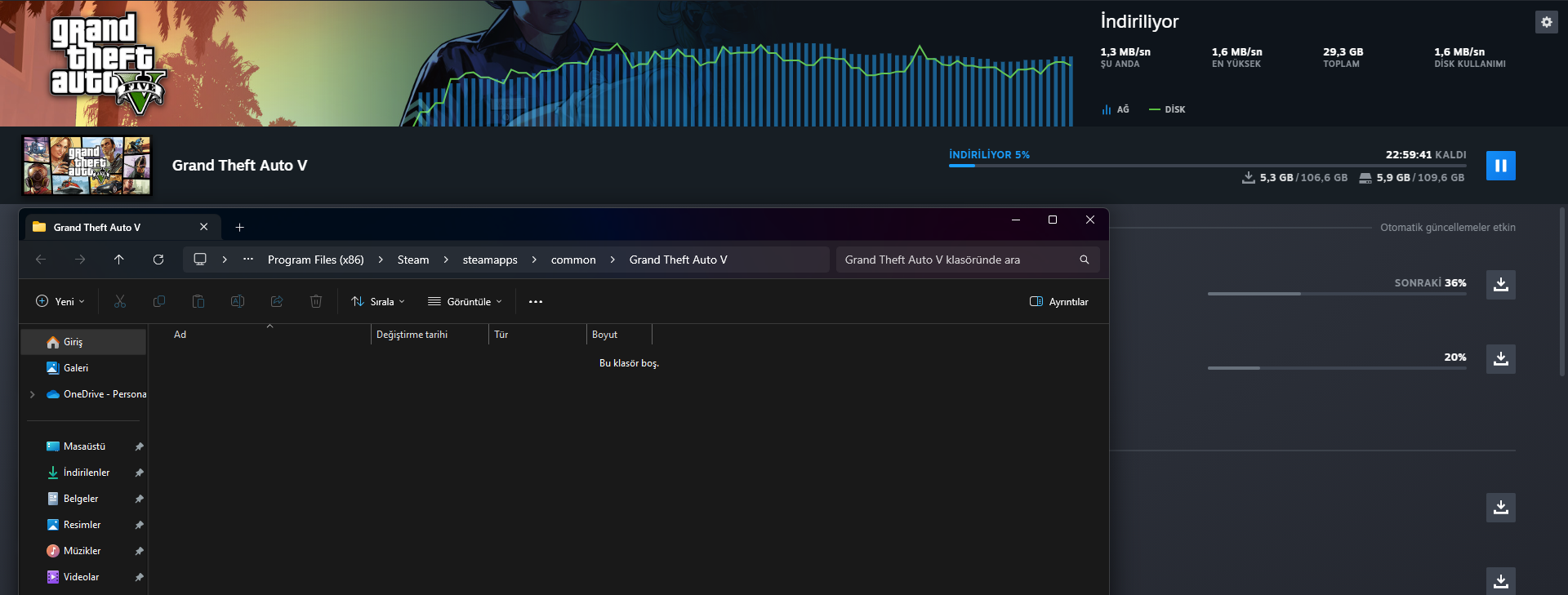
Task: Unpin İndirilenler using its pin icon
Action: pos(139,473)
